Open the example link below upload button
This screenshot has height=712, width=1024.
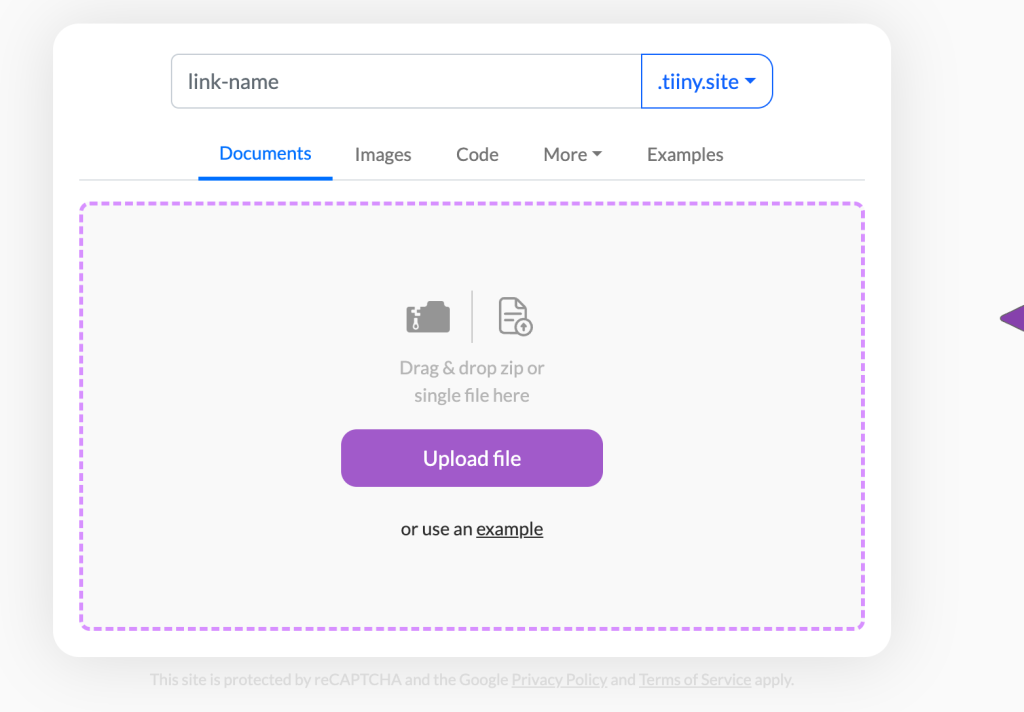pyautogui.click(x=509, y=528)
